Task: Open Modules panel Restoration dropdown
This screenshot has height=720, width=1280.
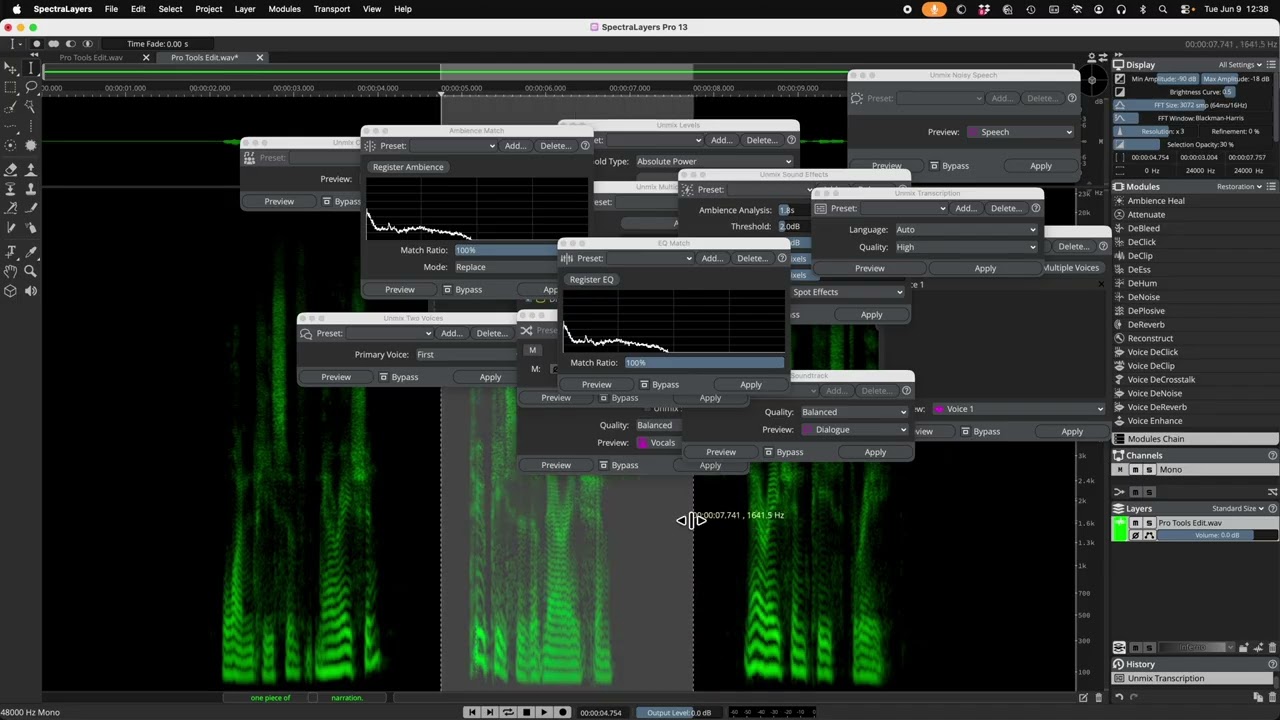Action: [1240, 187]
